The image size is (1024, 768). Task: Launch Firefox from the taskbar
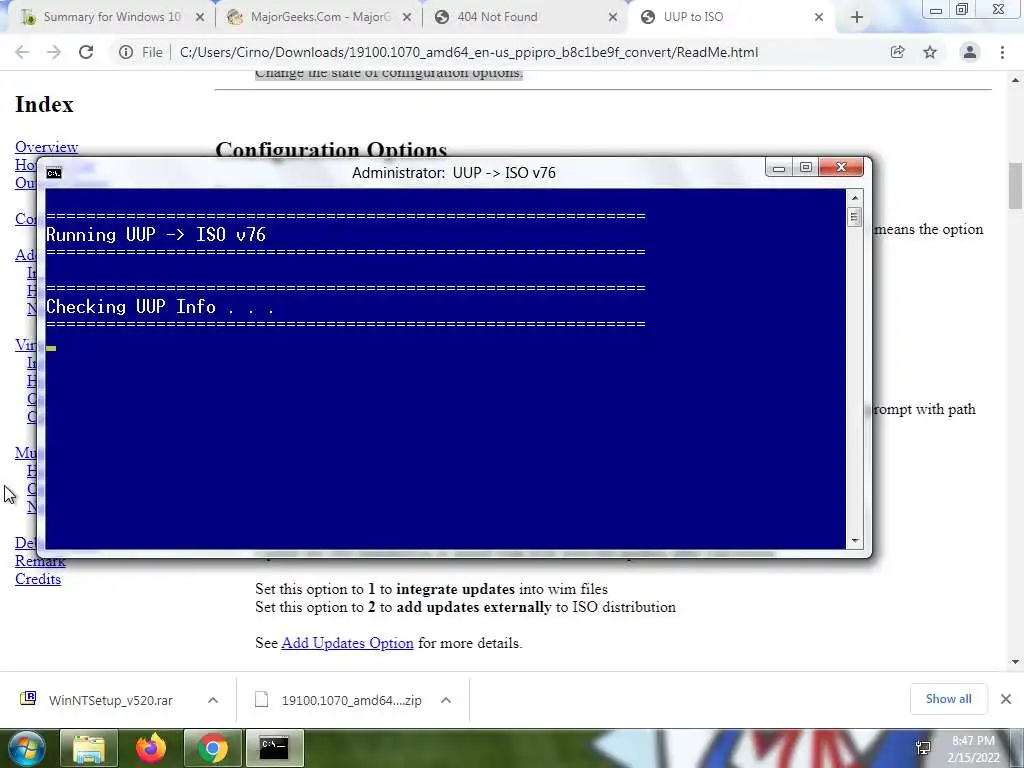[151, 748]
